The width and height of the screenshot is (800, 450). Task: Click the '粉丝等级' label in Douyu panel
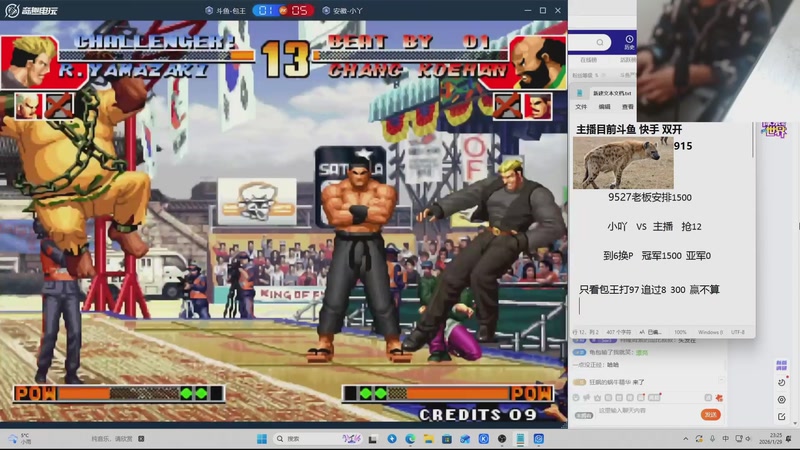tap(582, 75)
